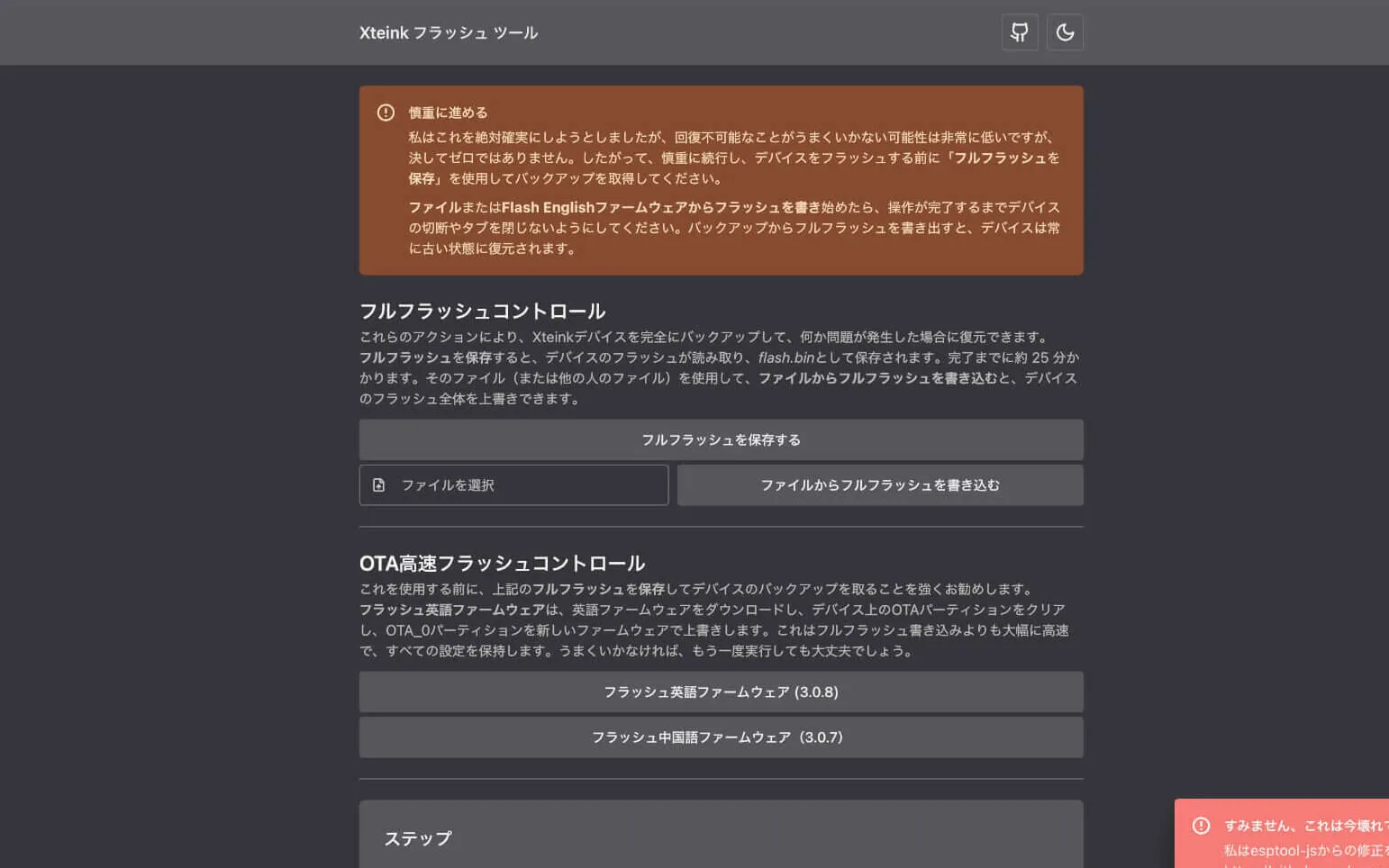Click the Xteink フラッシュ ツール page title
Screen dimensions: 1389x868
449,32
